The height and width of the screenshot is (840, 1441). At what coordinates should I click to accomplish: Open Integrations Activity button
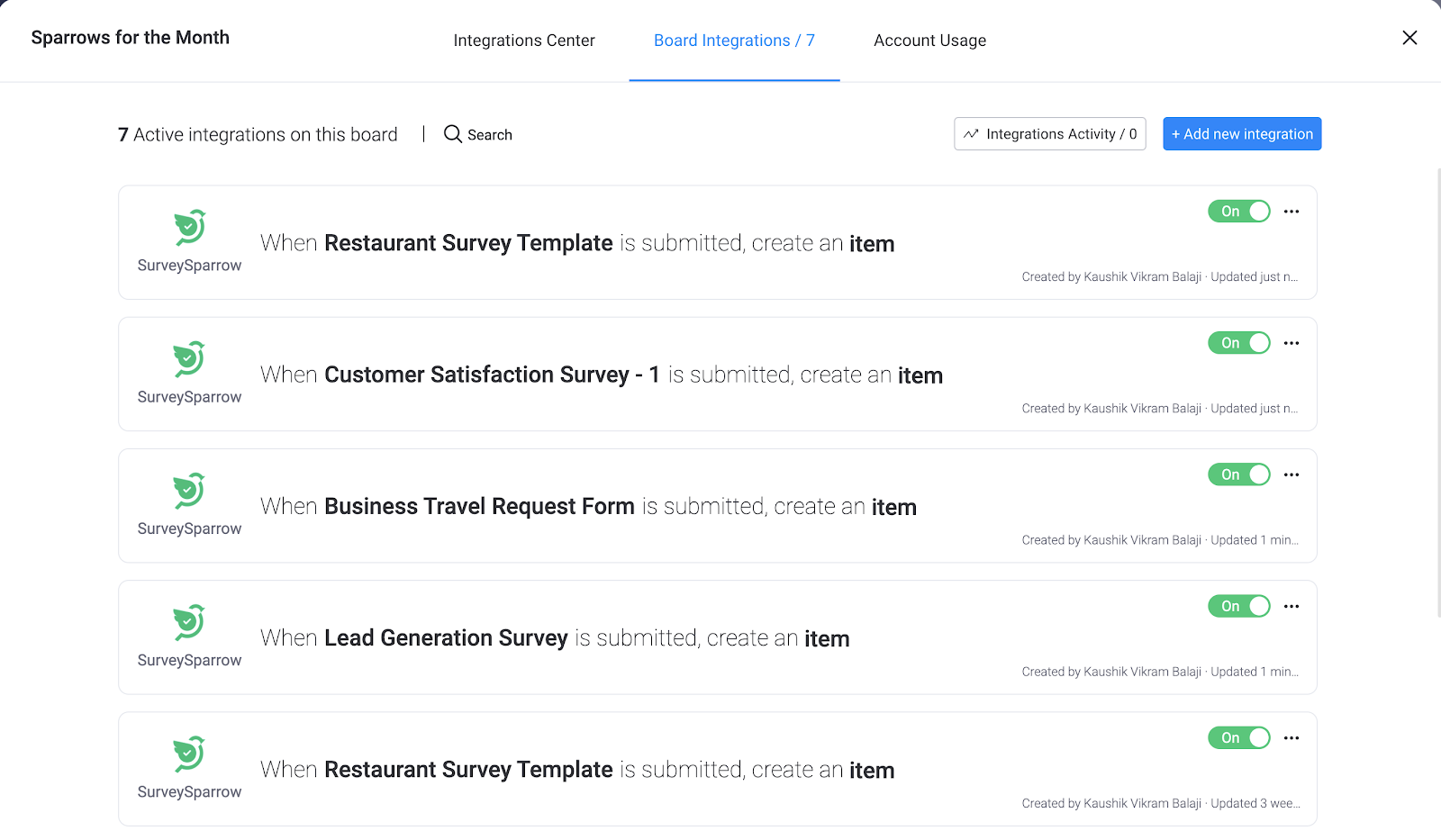pos(1050,134)
